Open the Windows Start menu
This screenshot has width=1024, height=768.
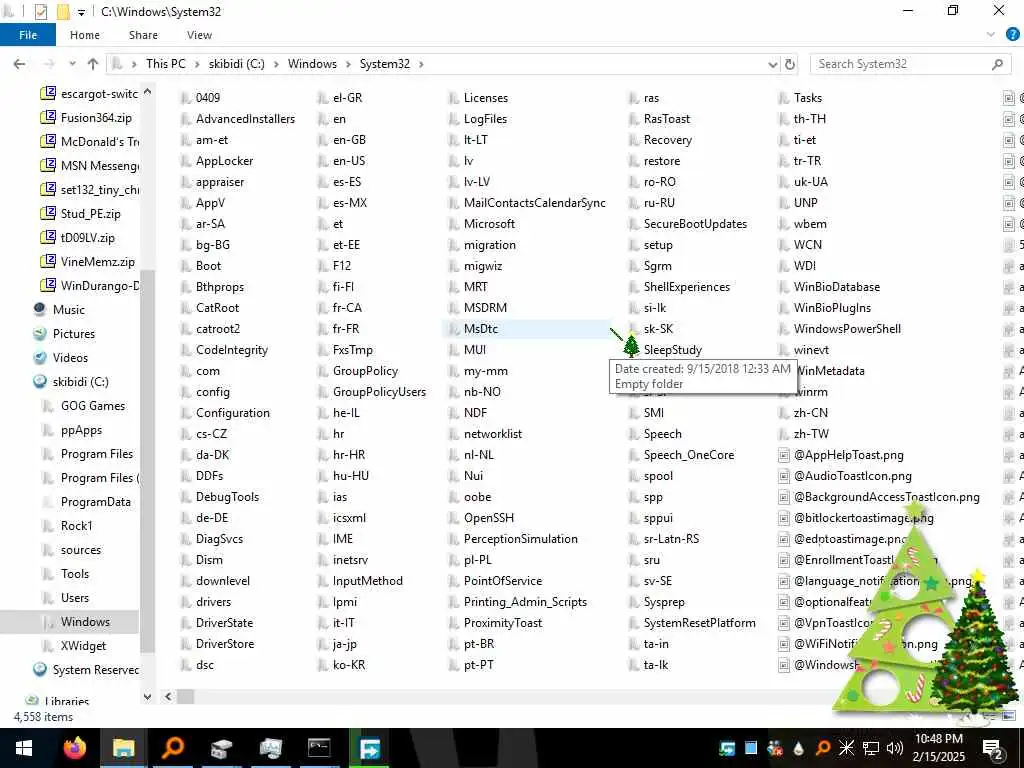pyautogui.click(x=24, y=748)
